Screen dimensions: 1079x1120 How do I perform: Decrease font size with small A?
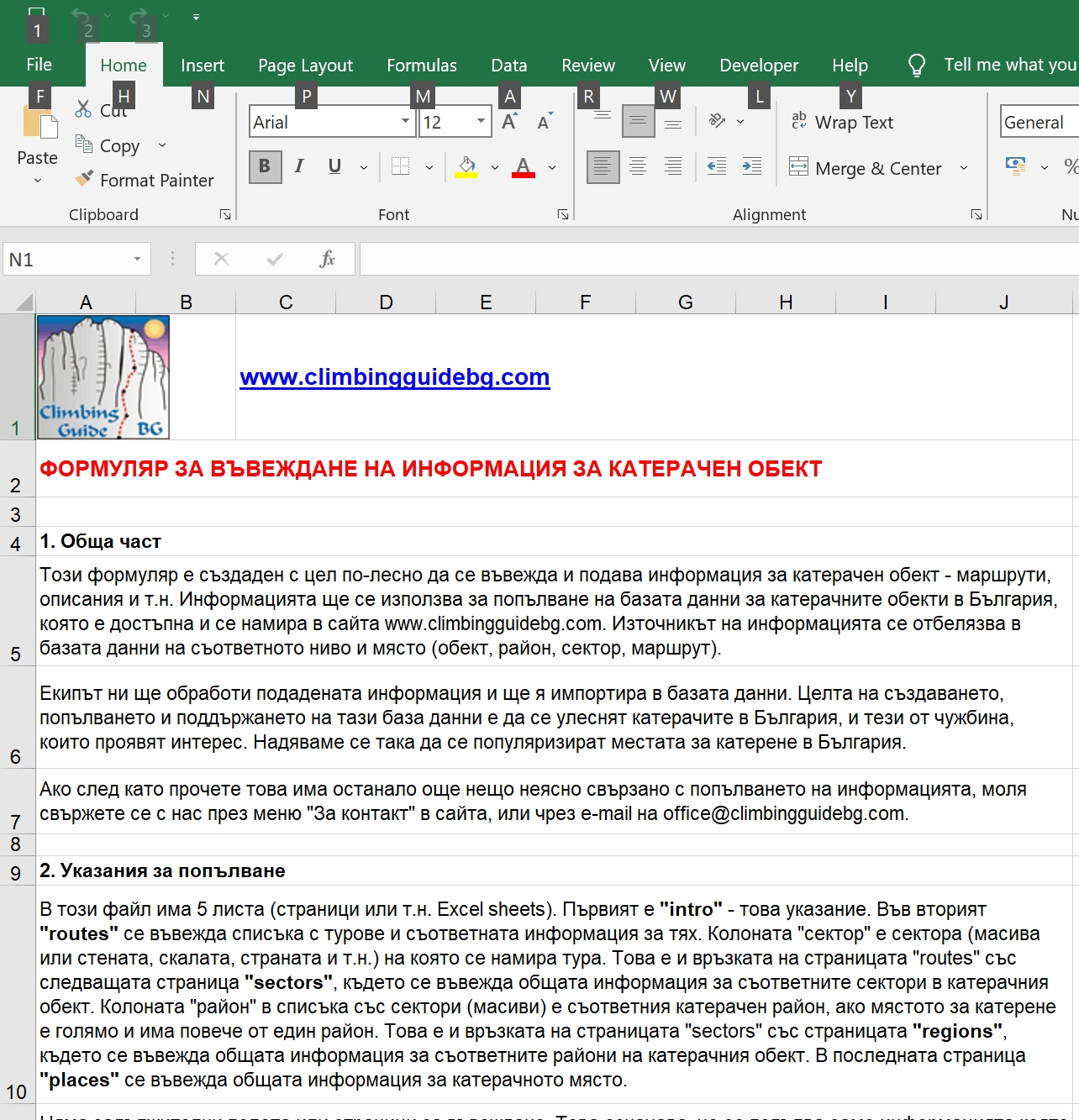(x=545, y=122)
